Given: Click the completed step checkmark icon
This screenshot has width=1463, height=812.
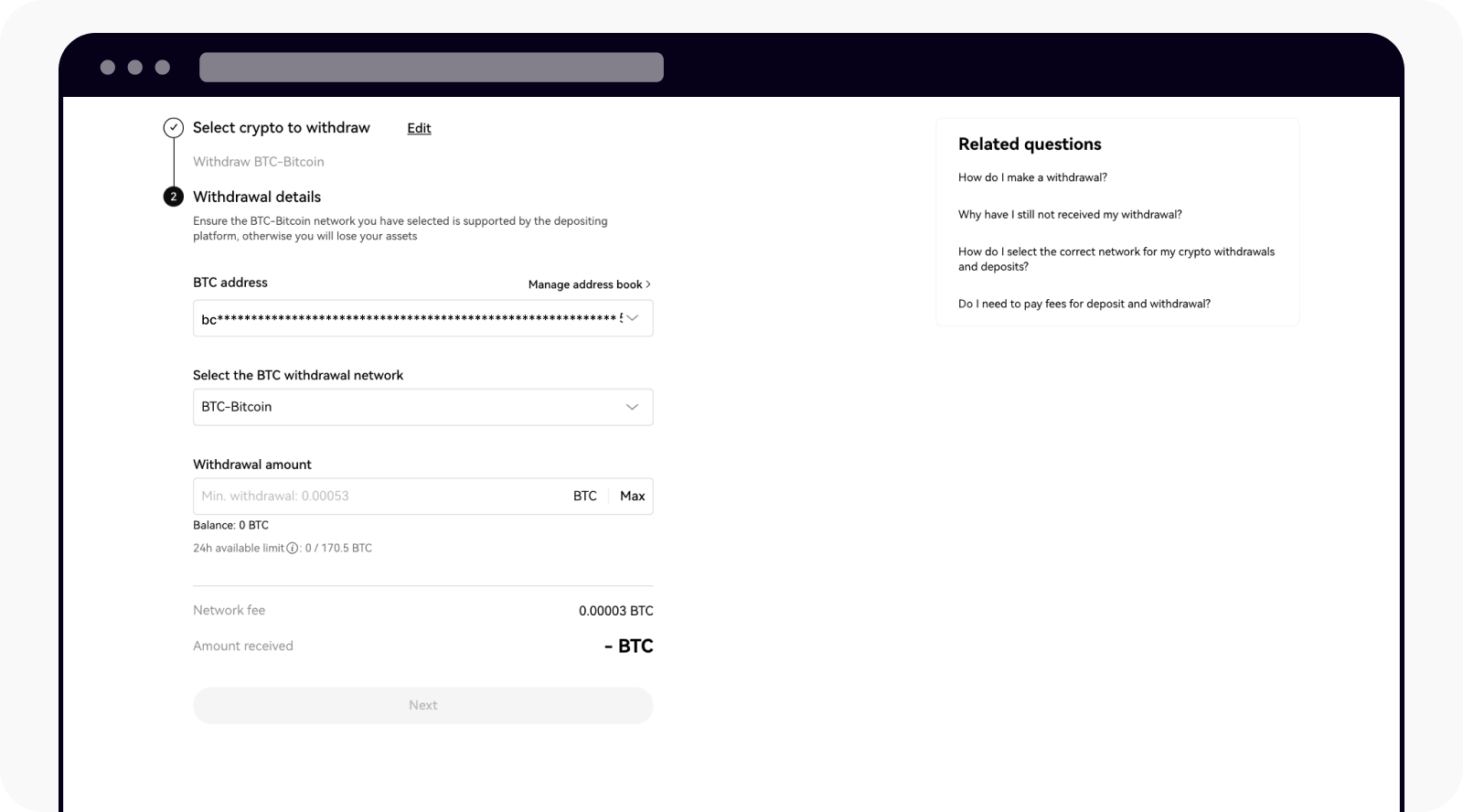Looking at the screenshot, I should (x=174, y=128).
